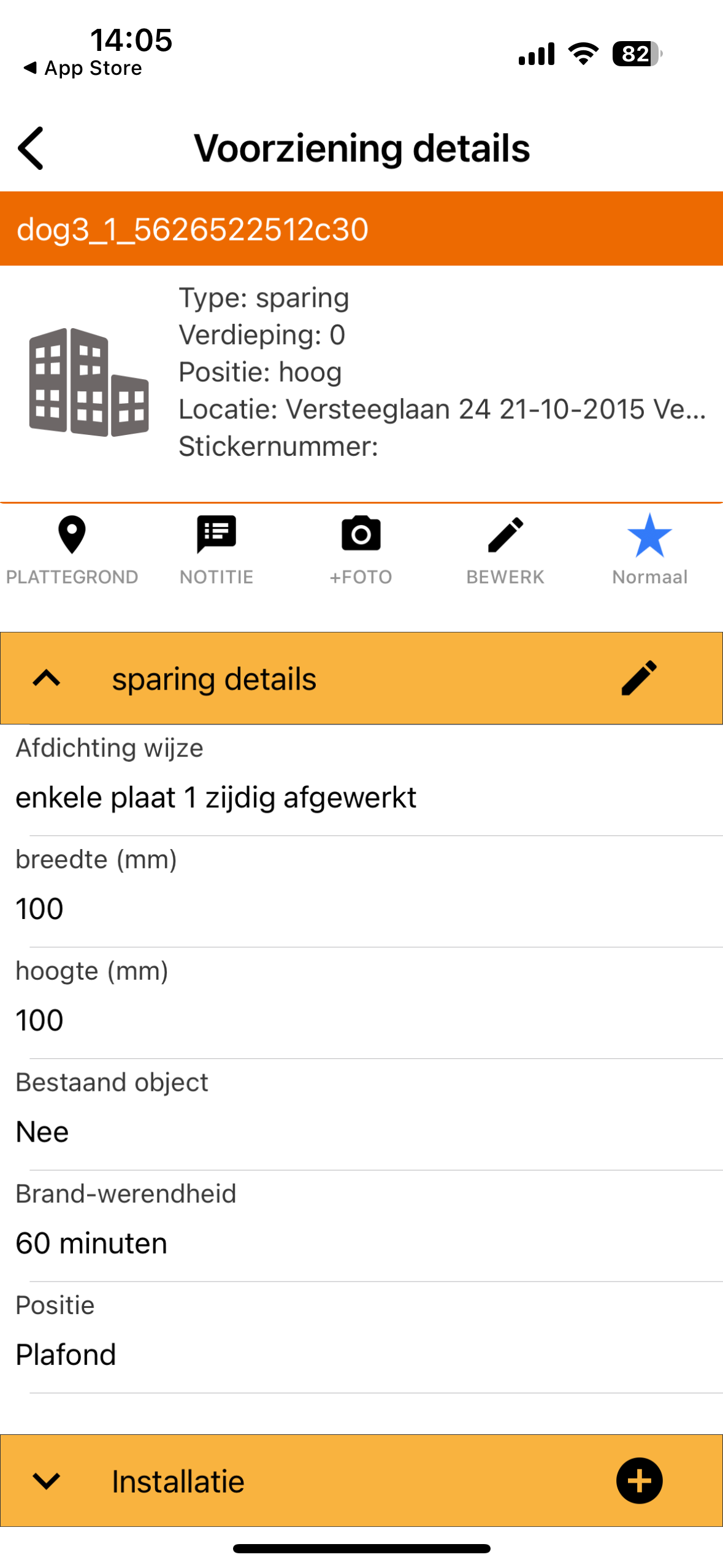Edit sparing details with pencil icon
The height and width of the screenshot is (1568, 723).
click(639, 678)
